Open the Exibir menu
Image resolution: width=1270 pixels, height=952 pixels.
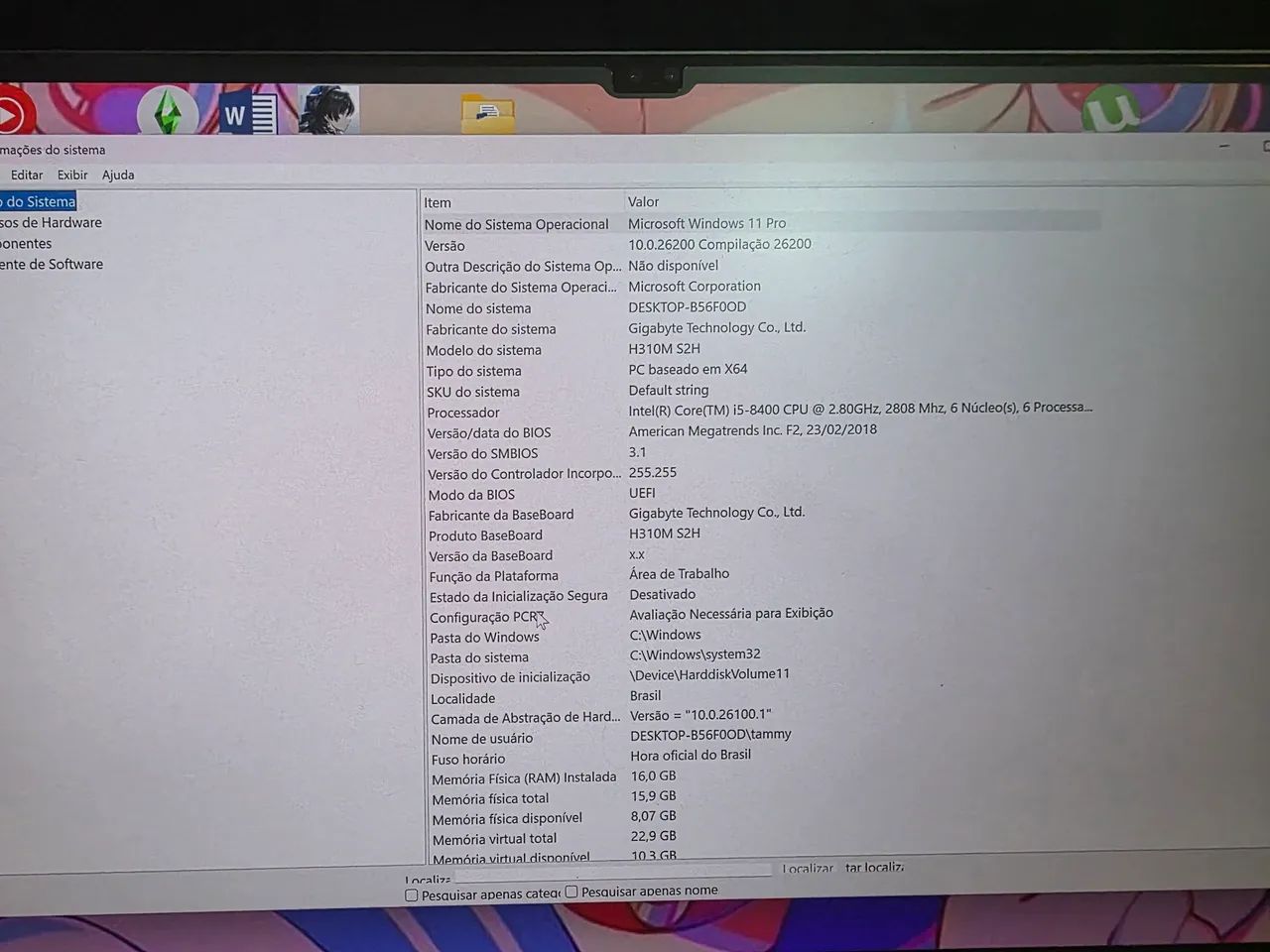72,175
